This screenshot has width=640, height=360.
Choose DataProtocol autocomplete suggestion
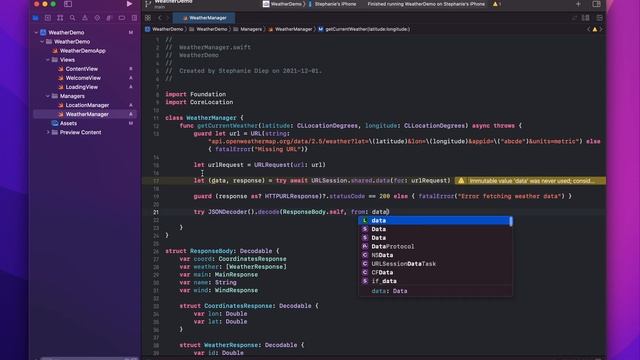point(435,247)
